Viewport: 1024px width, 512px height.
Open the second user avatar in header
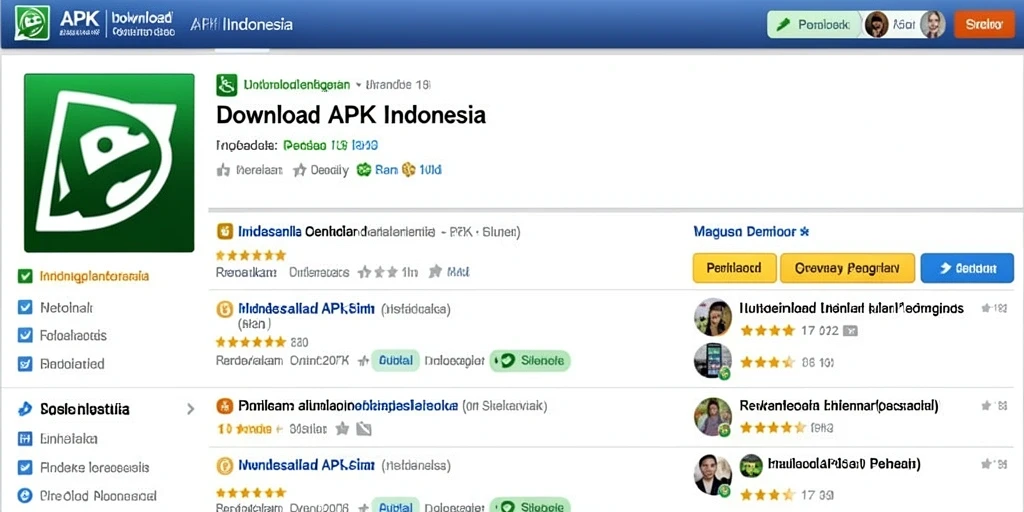[932, 25]
